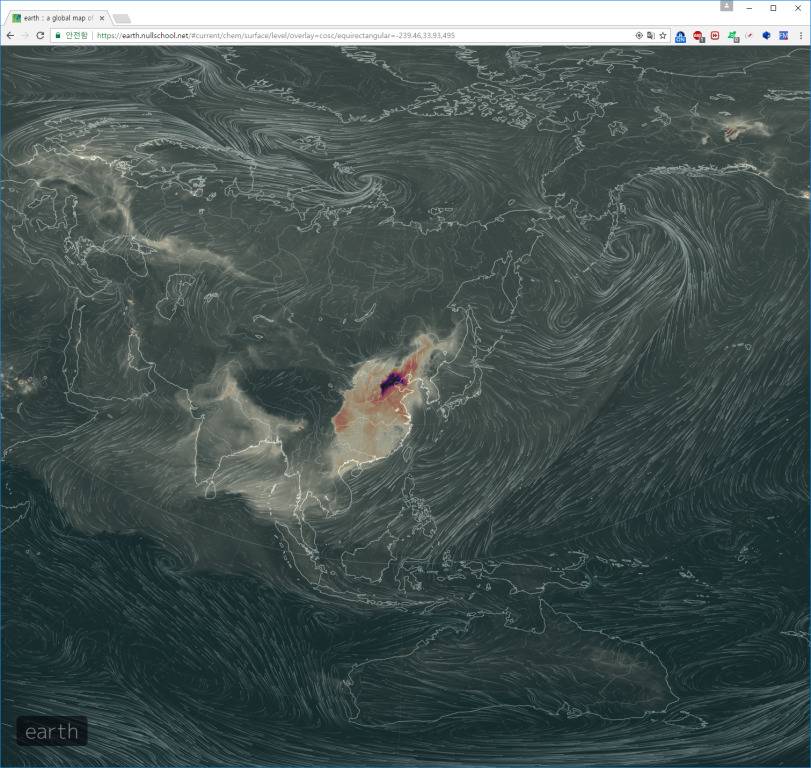Image resolution: width=811 pixels, height=768 pixels.
Task: Click the red ABP adblock extension icon
Action: click(698, 35)
